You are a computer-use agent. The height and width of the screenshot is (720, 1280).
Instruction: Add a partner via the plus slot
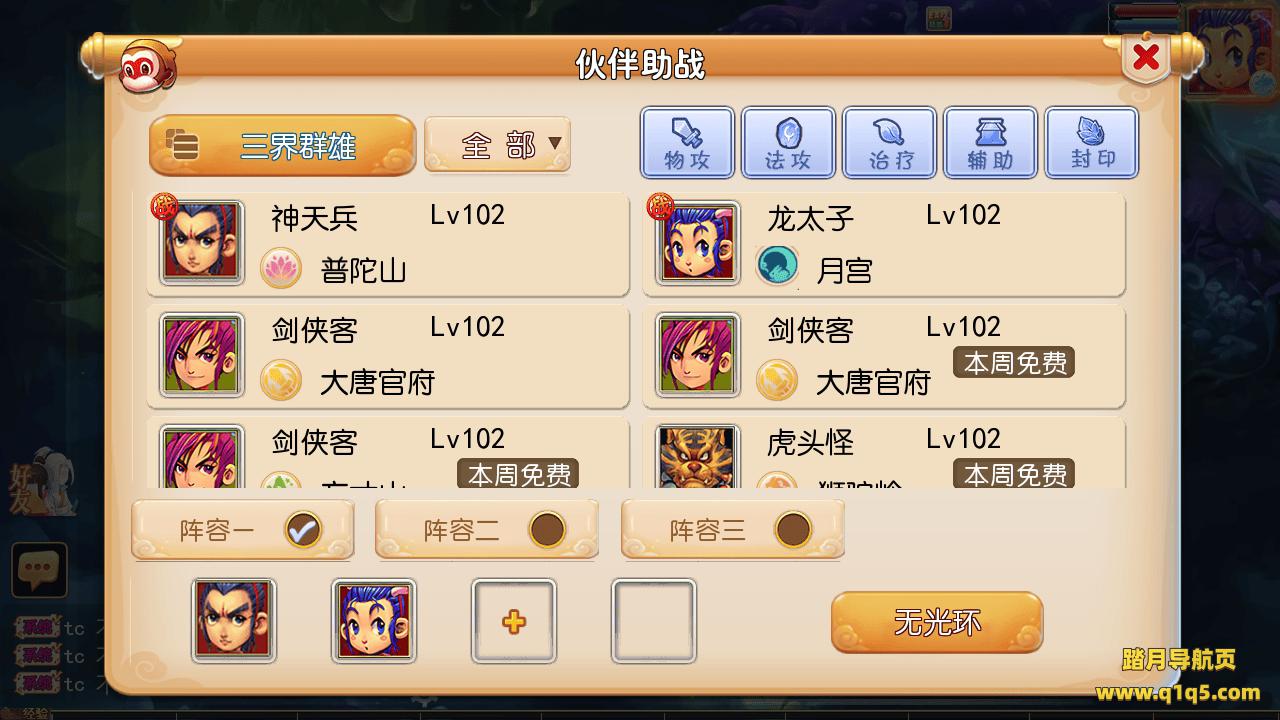click(514, 621)
